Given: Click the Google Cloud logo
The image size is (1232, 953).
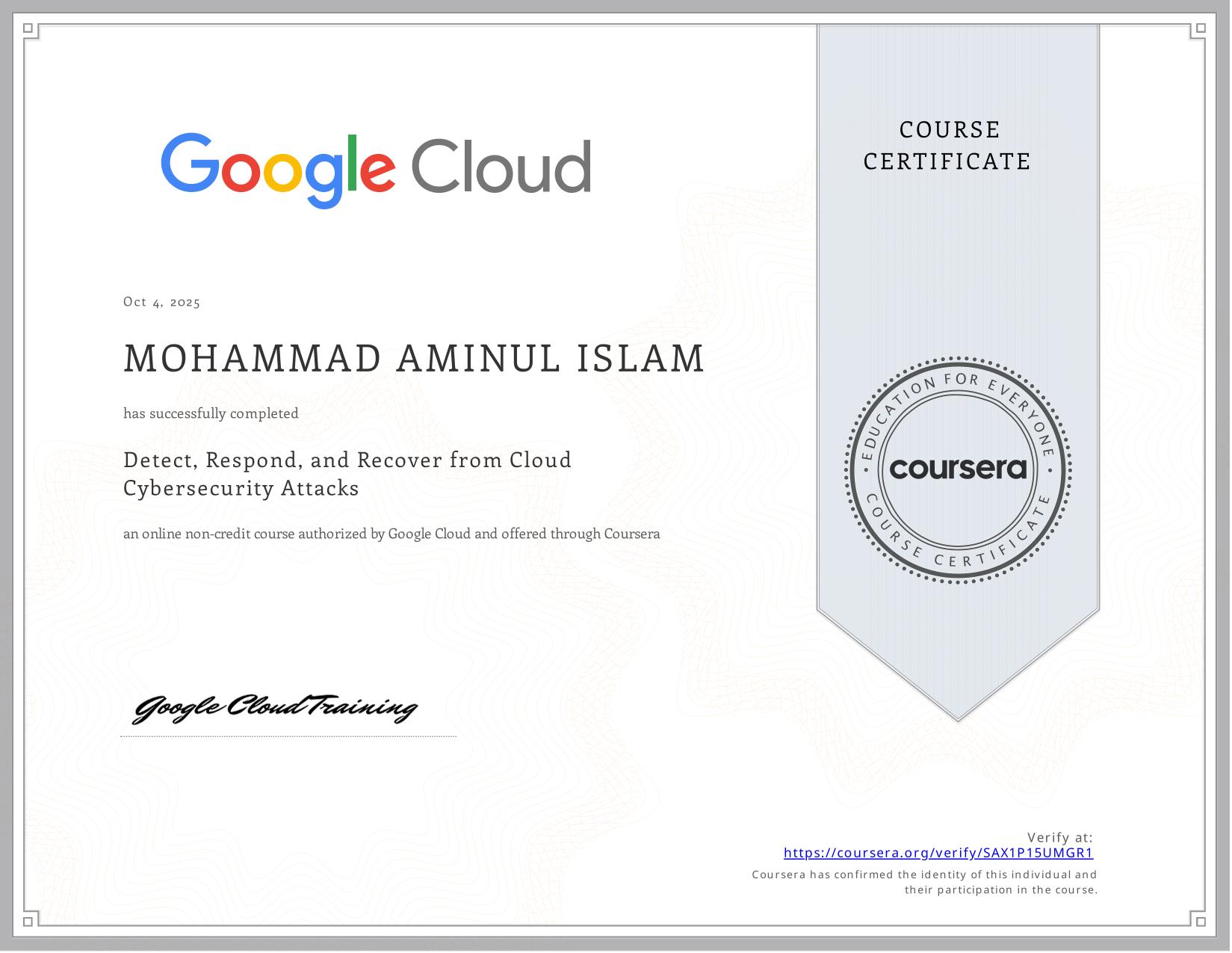Looking at the screenshot, I should click(376, 170).
